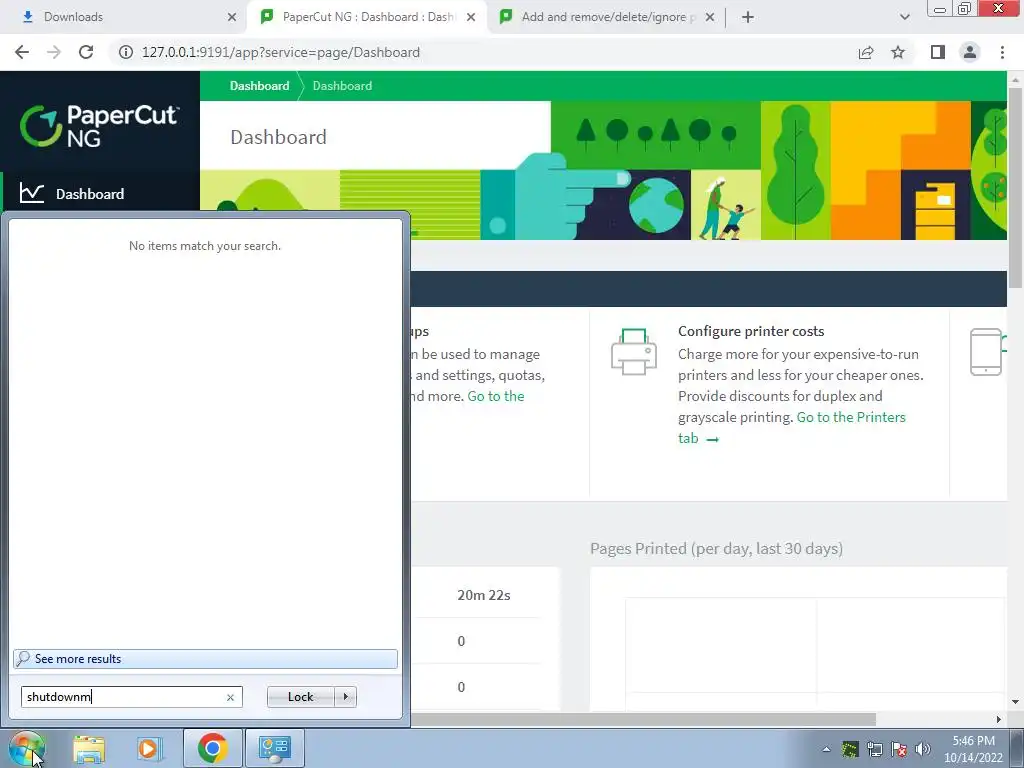1024x768 pixels.
Task: Click the horizontal scrollbar right arrow
Action: pyautogui.click(x=999, y=719)
